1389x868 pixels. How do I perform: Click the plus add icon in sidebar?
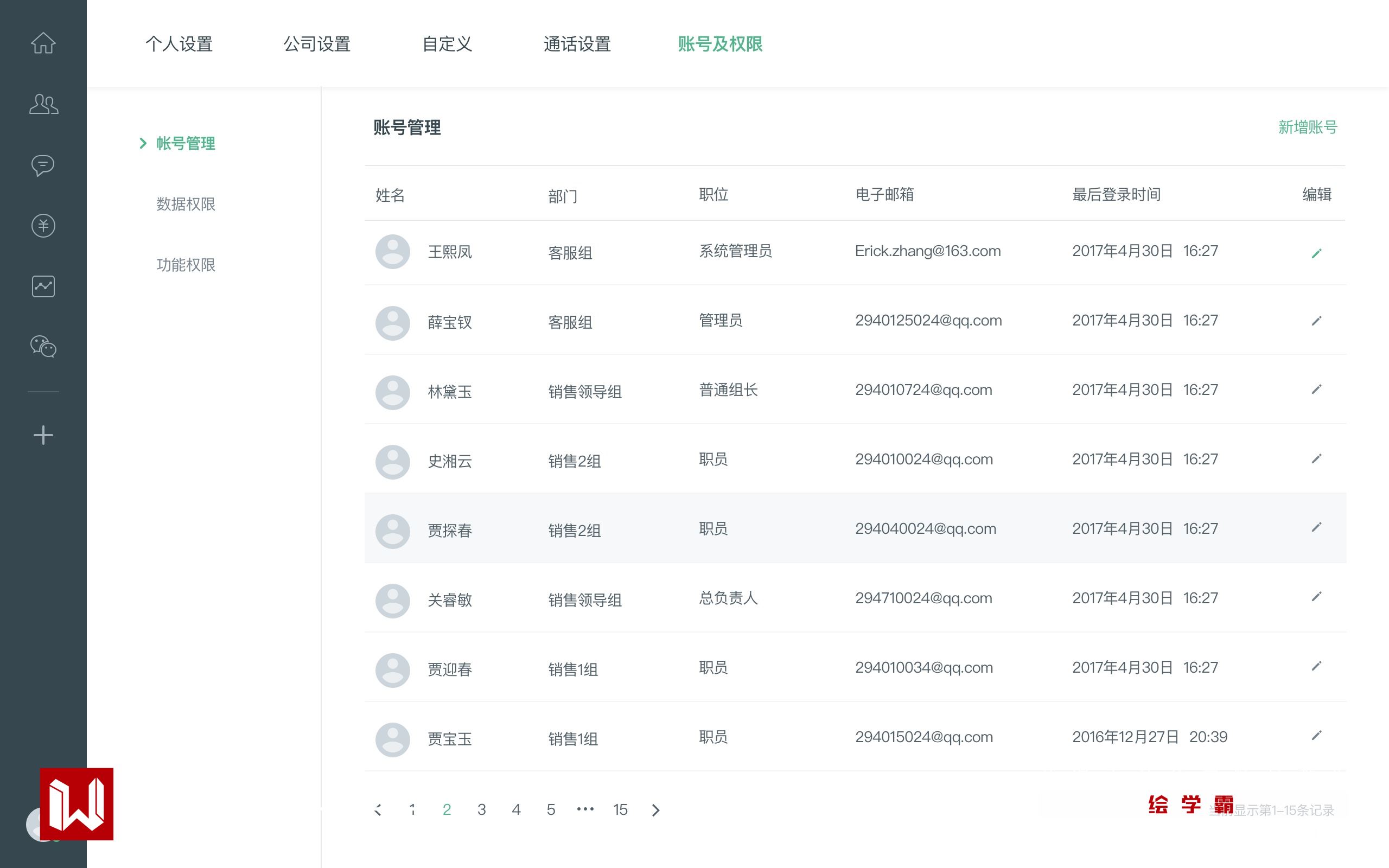click(43, 435)
